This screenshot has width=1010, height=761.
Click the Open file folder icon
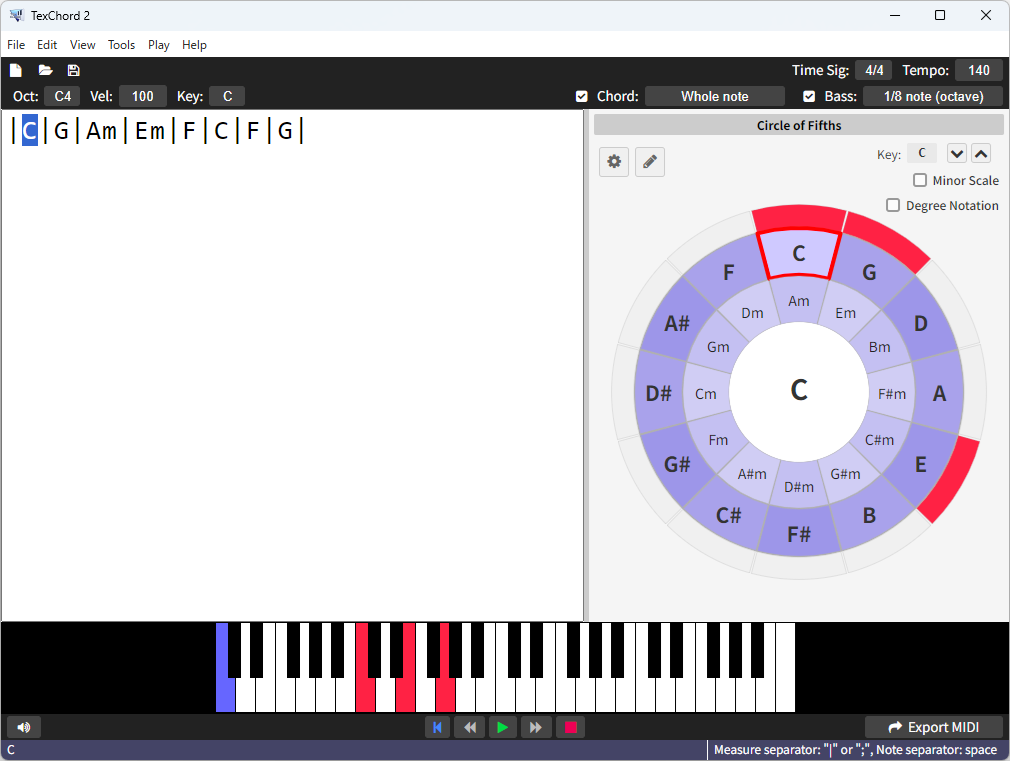[x=45, y=70]
